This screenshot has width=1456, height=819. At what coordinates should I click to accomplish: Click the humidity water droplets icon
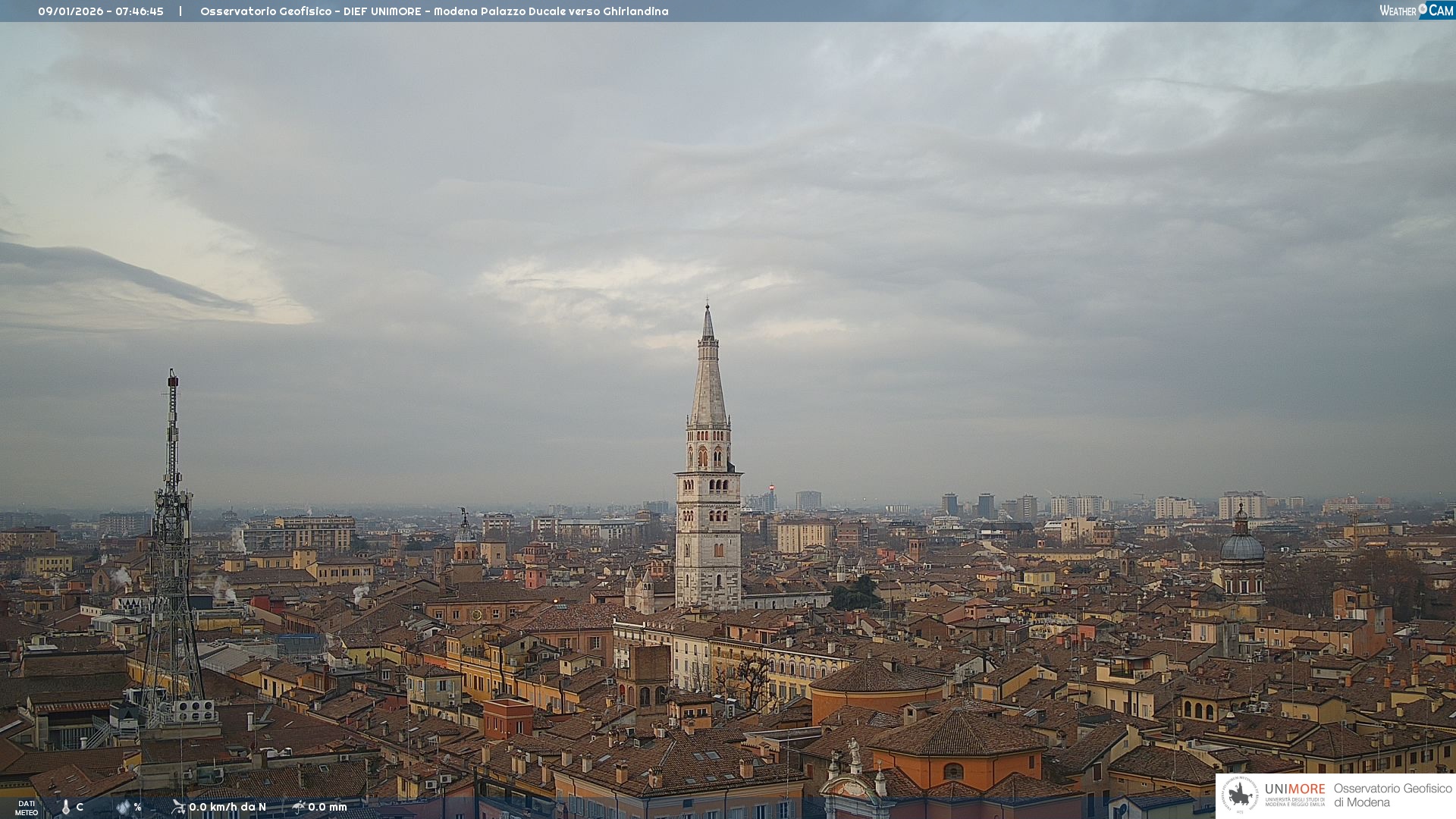(x=123, y=807)
